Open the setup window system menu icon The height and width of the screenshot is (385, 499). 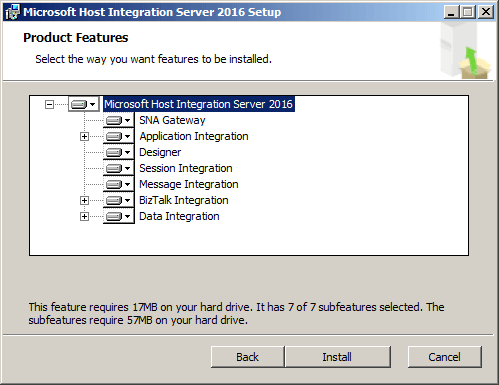(12, 12)
